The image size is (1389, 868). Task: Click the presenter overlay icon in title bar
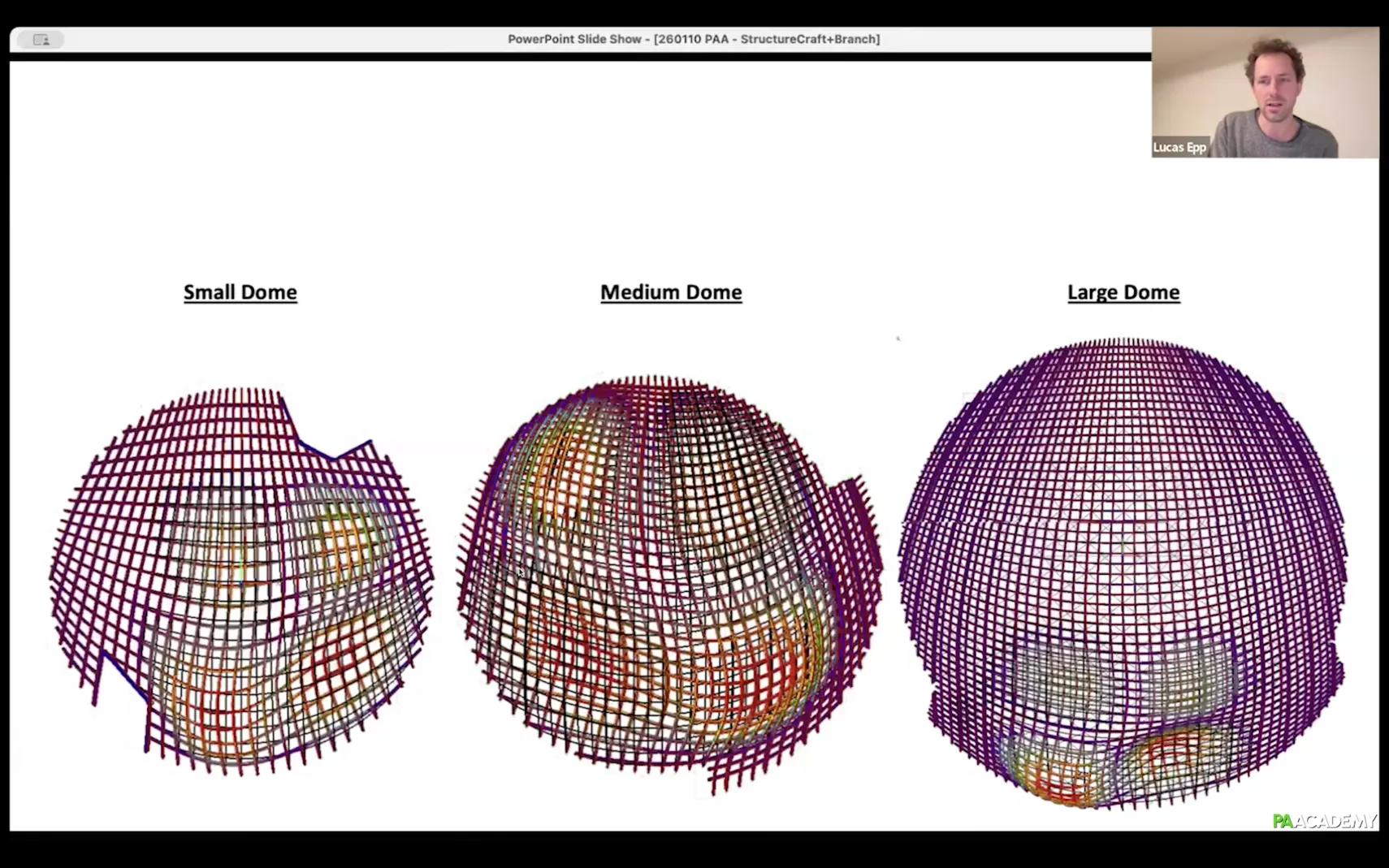pos(41,39)
